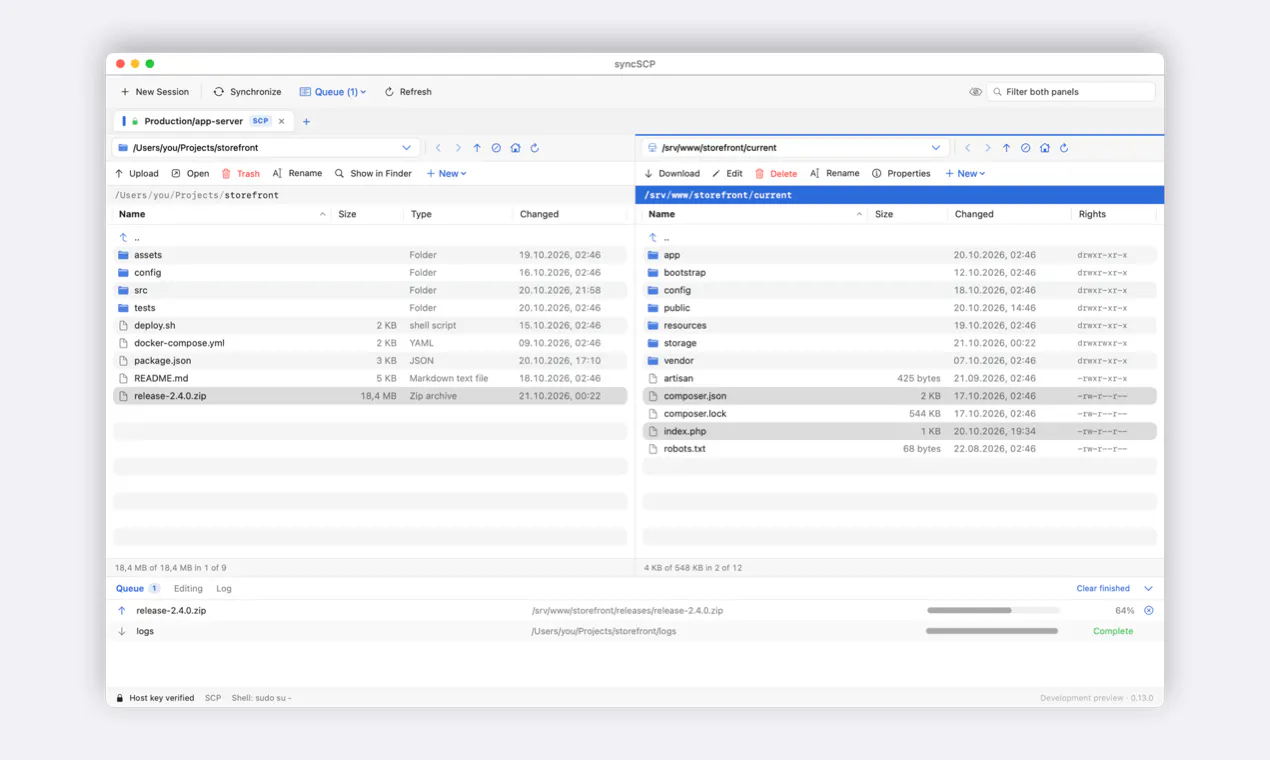Navigate up one level in the remote panel
This screenshot has height=760, width=1270.
[1006, 148]
